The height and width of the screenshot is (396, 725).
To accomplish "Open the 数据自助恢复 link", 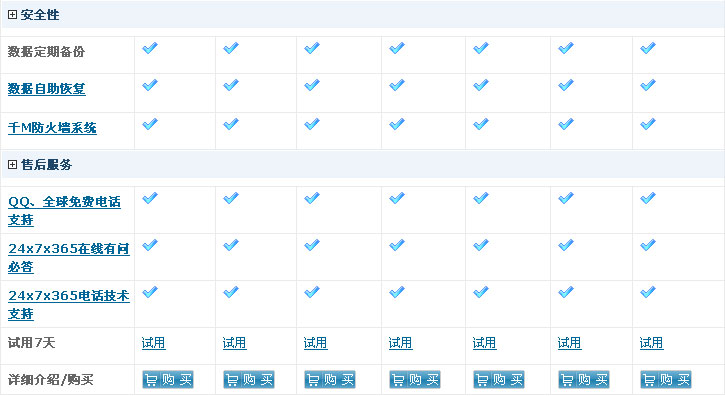I will click(x=47, y=89).
